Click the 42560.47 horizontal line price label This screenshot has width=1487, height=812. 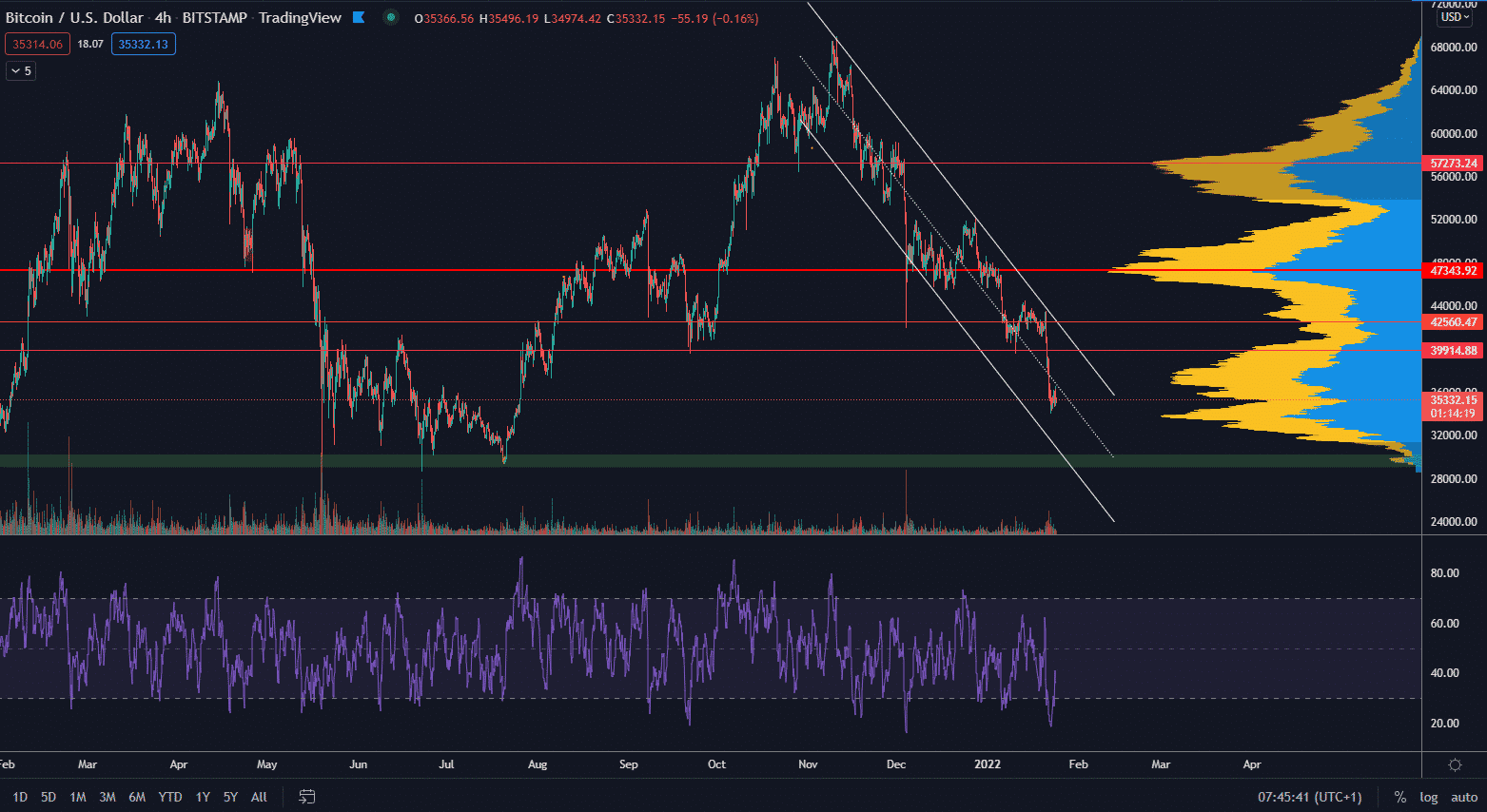click(x=1453, y=322)
